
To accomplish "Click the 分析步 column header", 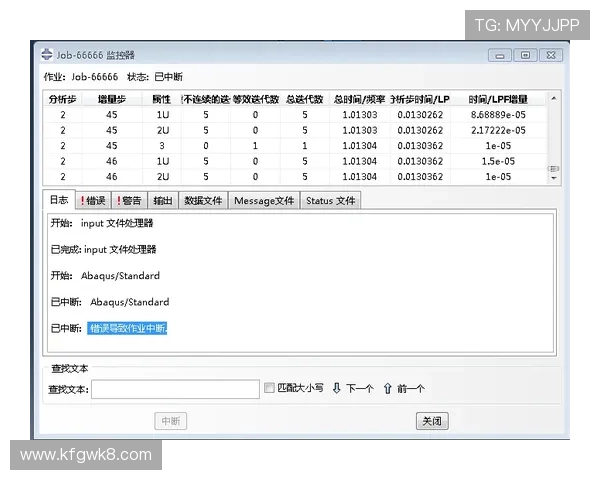I will click(62, 100).
